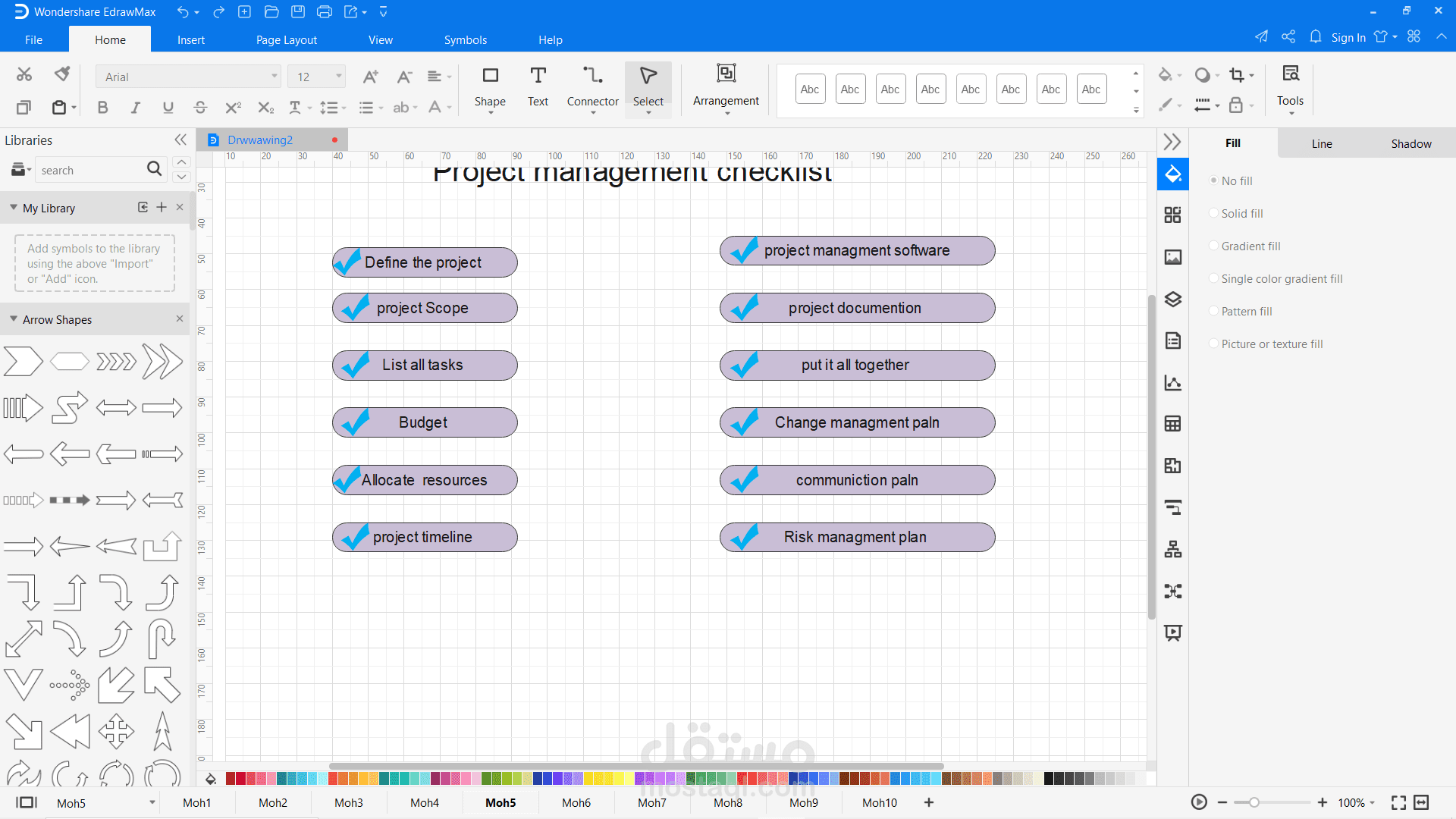The image size is (1456, 819).
Task: Collapse the Libraries panel with double chevron
Action: 180,140
